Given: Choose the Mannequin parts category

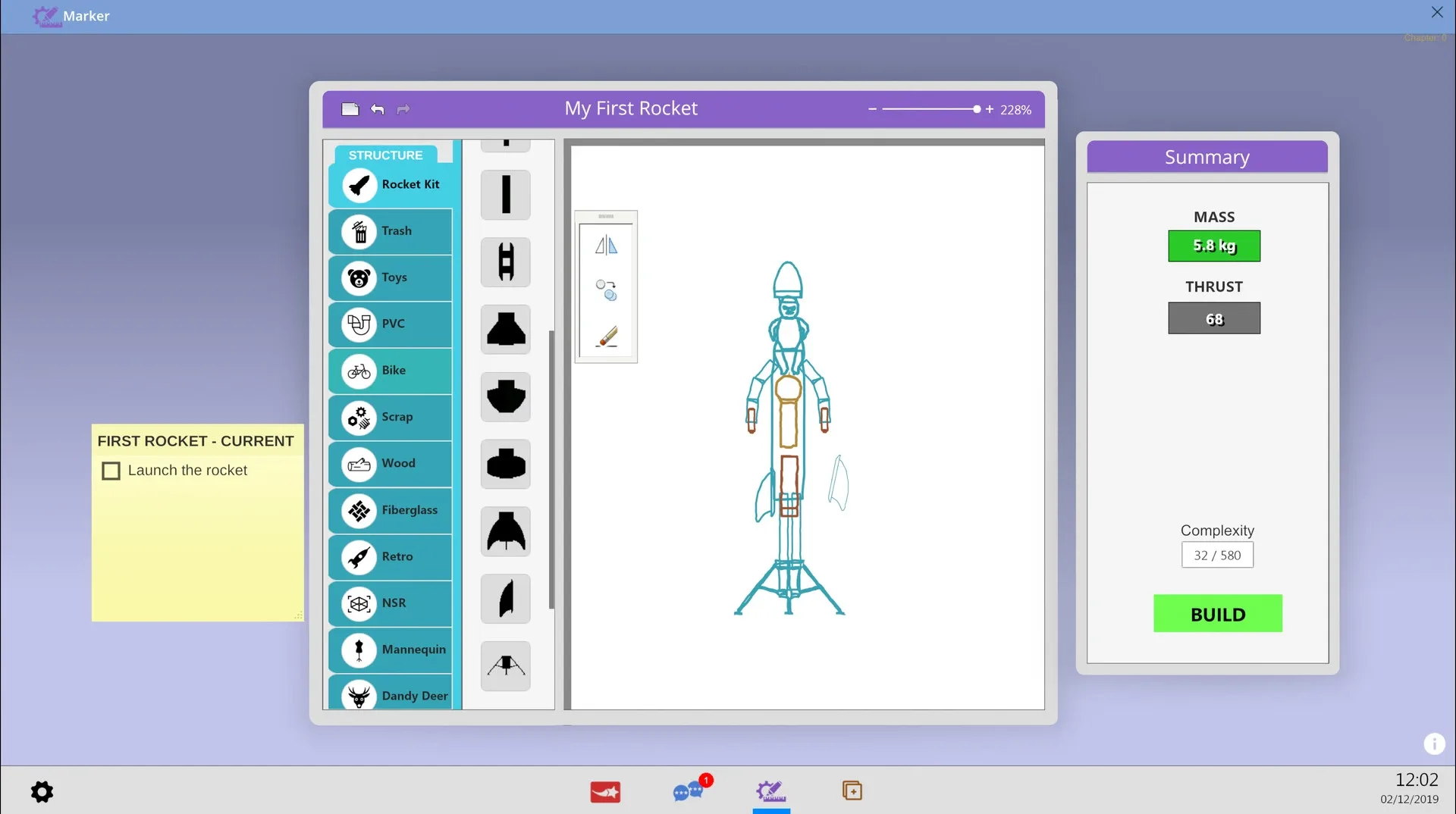Looking at the screenshot, I should click(x=390, y=650).
